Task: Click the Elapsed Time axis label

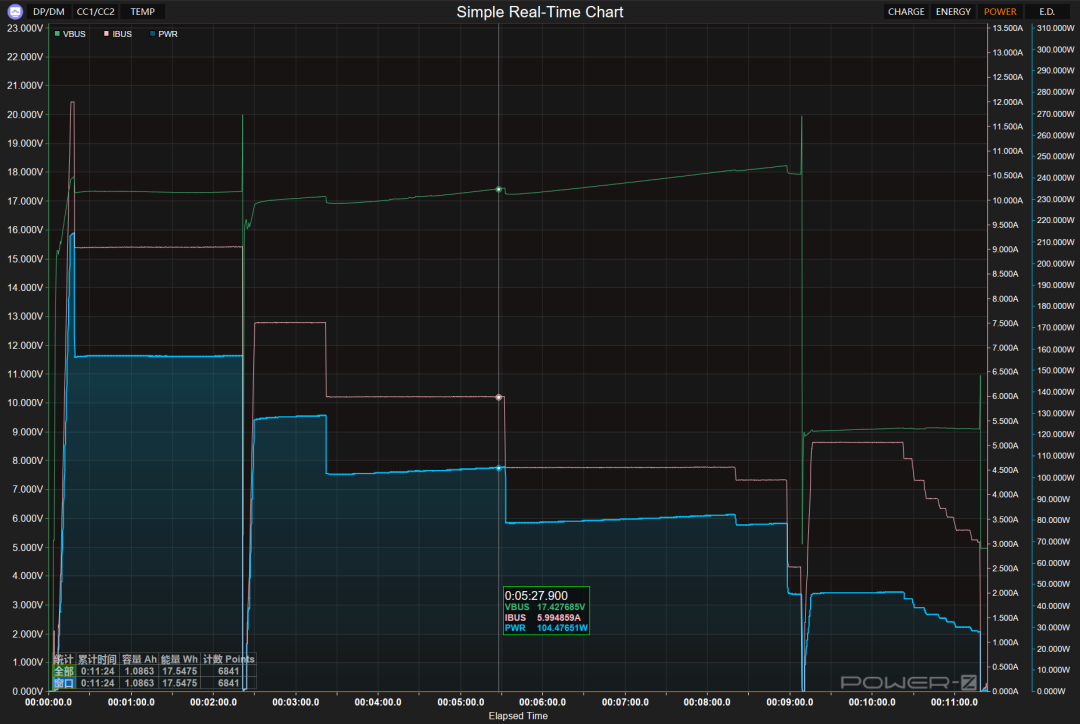Action: [517, 716]
